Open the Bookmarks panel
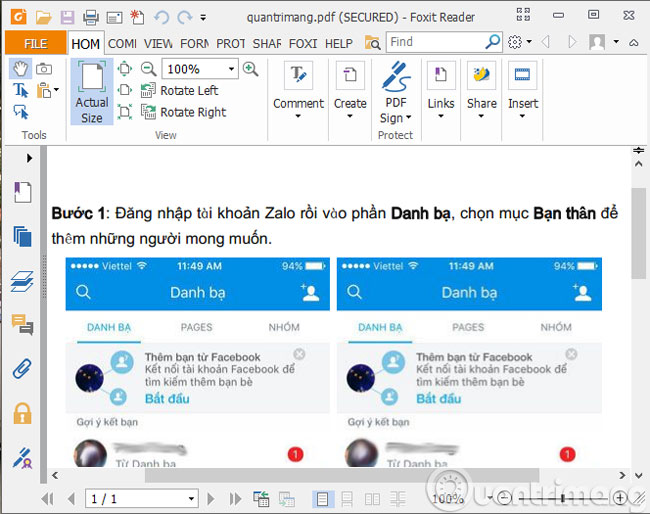The width and height of the screenshot is (650, 514). [22, 192]
